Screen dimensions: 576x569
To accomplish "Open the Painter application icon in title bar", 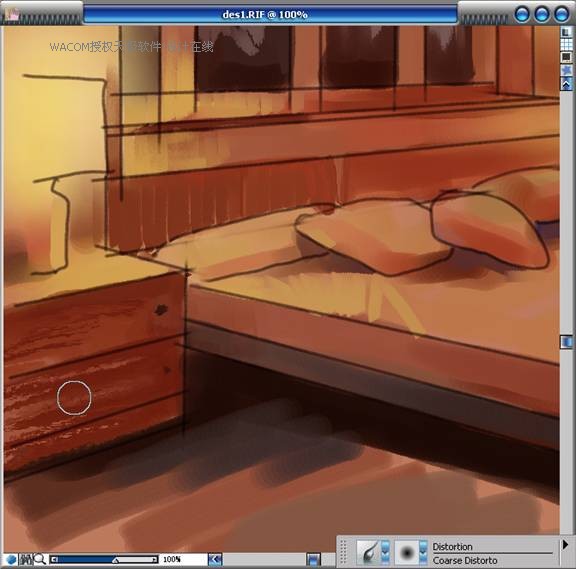I will (12, 14).
